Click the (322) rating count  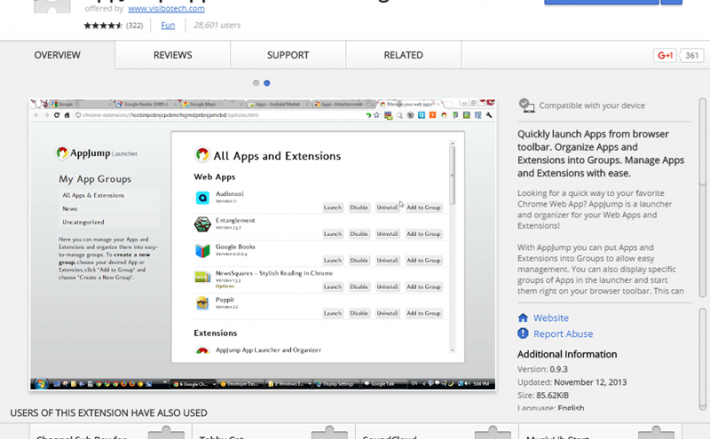[x=134, y=25]
